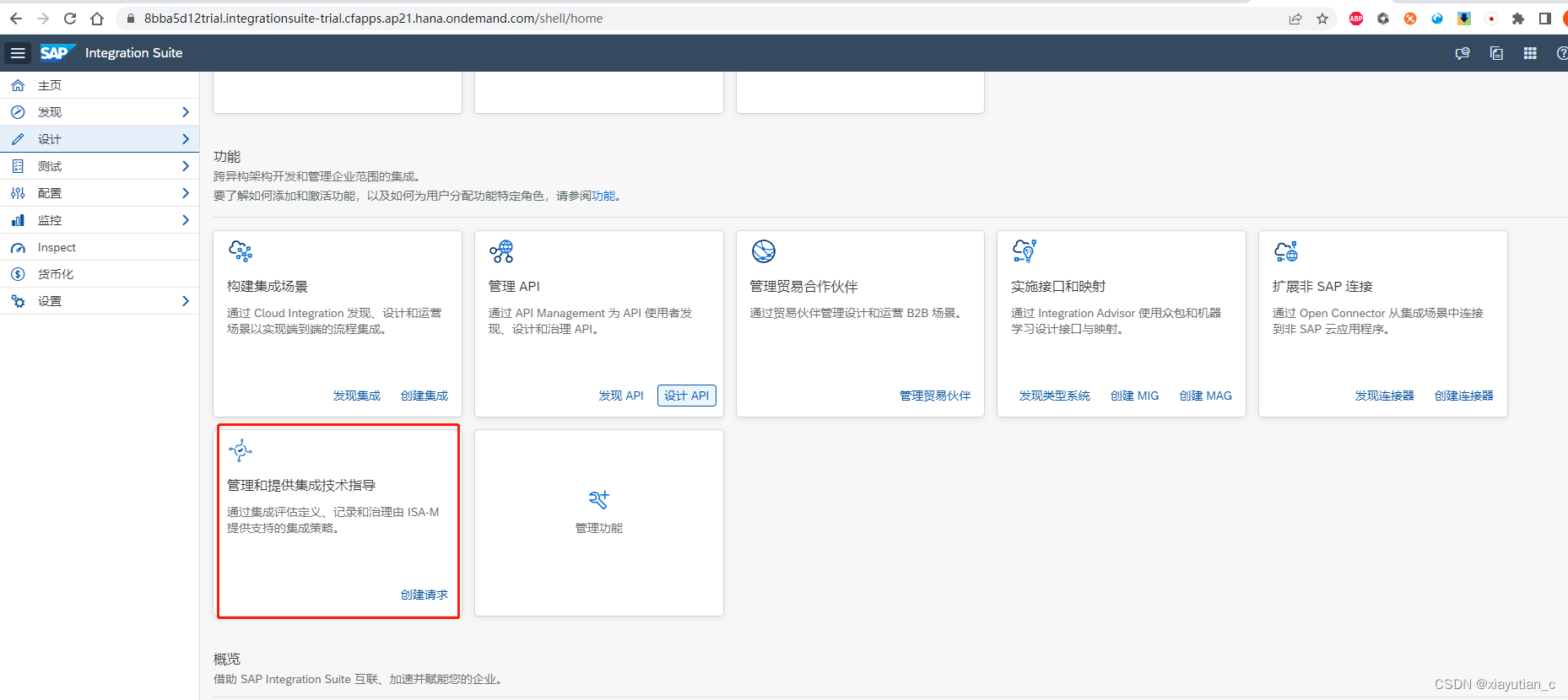The height and width of the screenshot is (700, 1568).
Task: Open the 发现 API link
Action: tap(621, 396)
